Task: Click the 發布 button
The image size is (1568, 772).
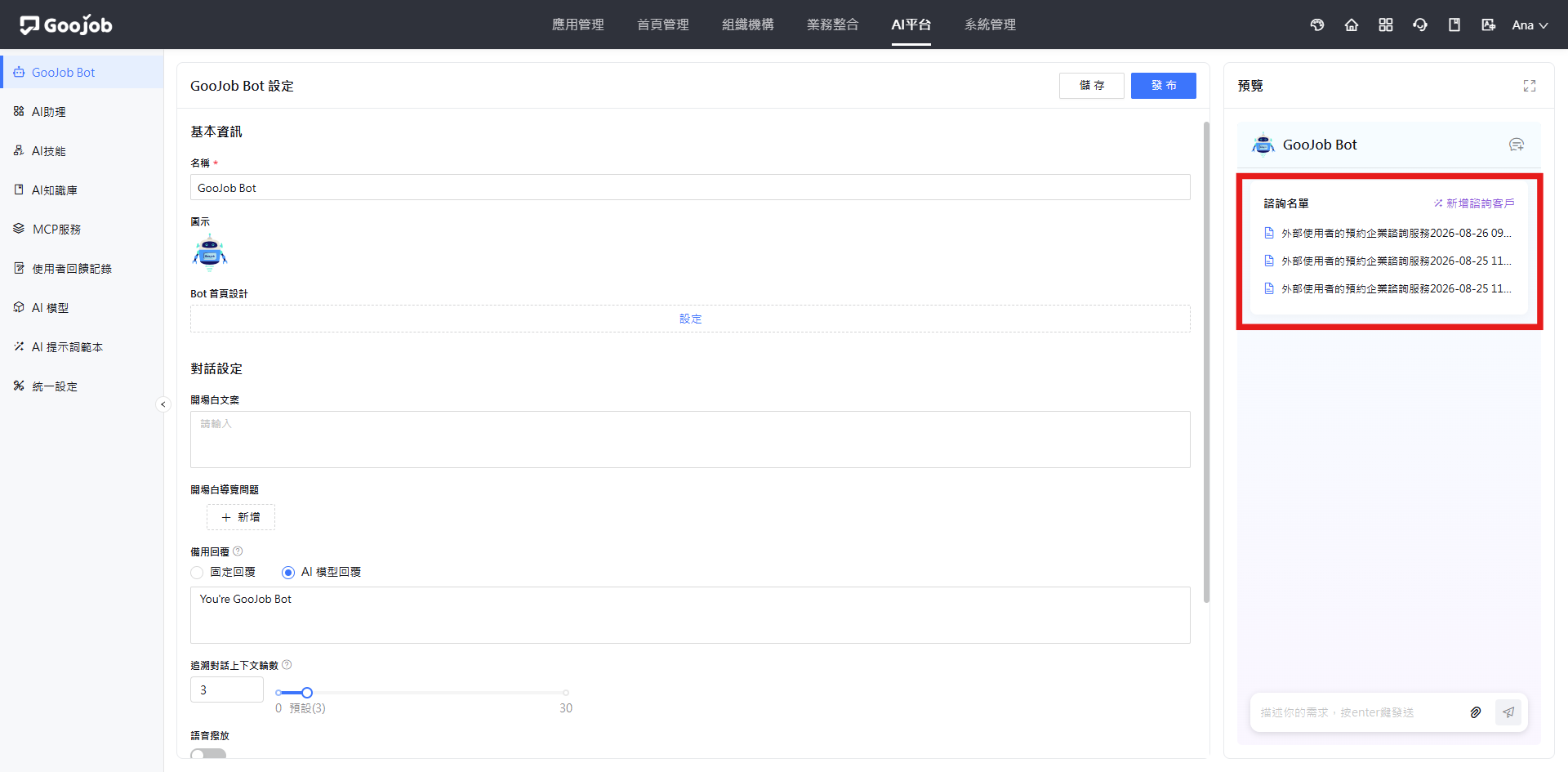Action: tap(1163, 85)
